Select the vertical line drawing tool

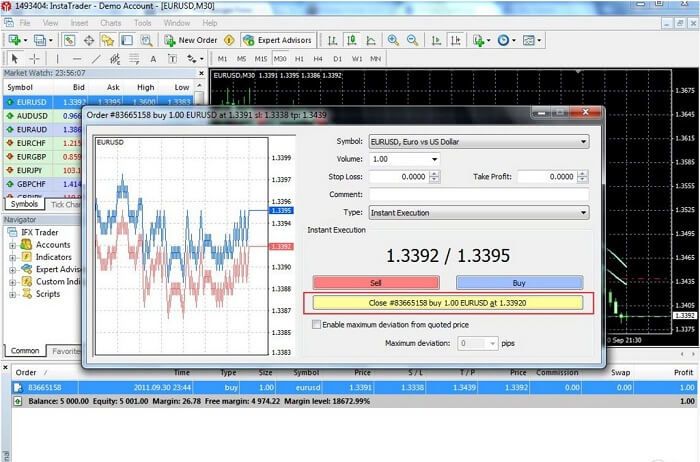58,58
